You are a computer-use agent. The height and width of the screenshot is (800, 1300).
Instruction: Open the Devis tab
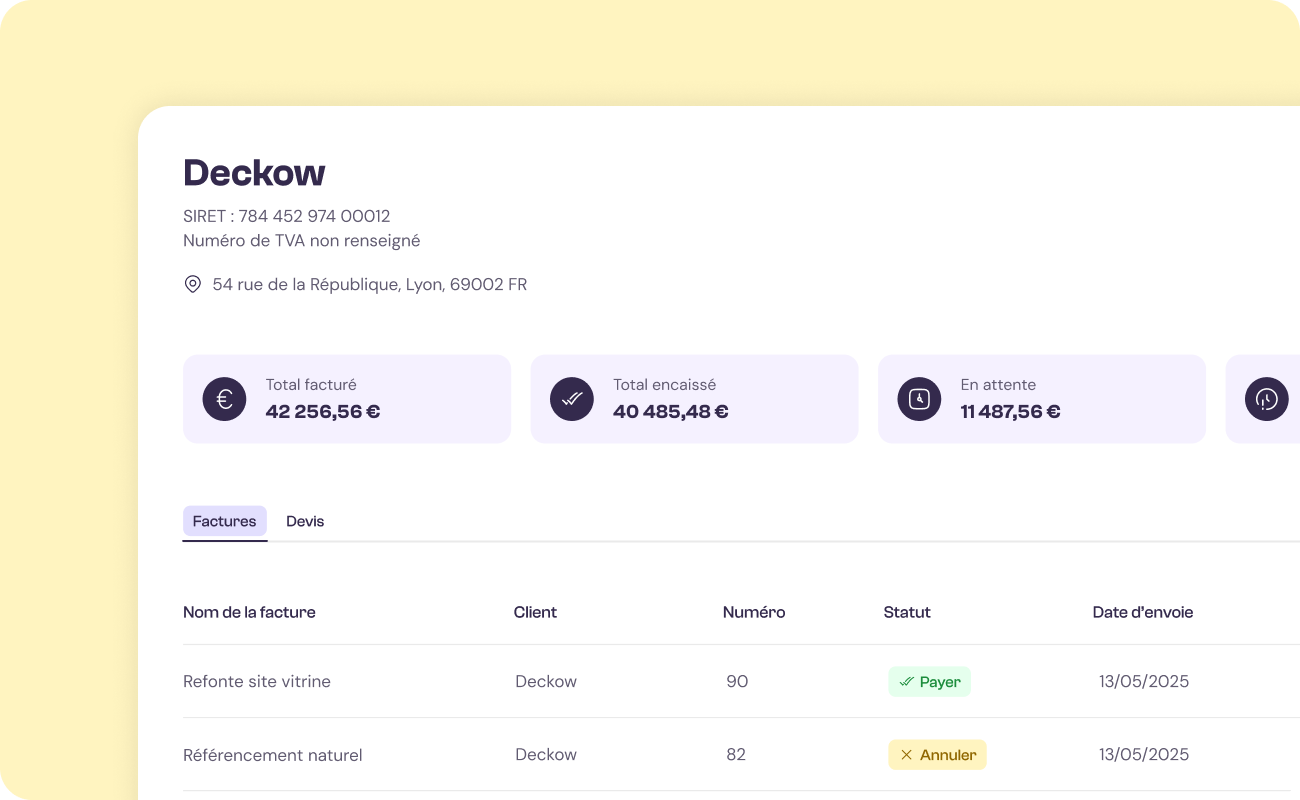click(x=305, y=521)
